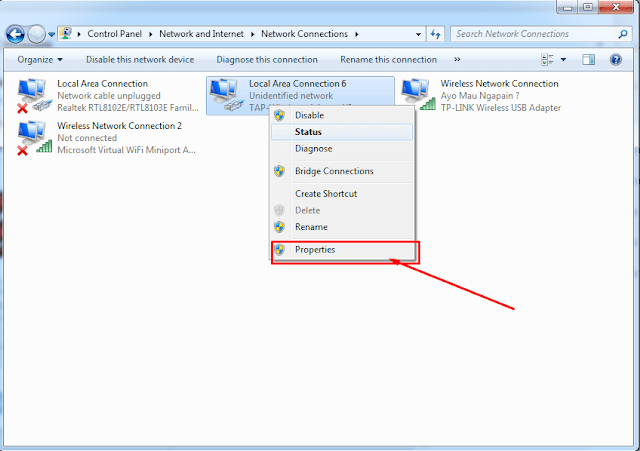Click the Back navigation arrow button
The image size is (640, 451).
17,33
